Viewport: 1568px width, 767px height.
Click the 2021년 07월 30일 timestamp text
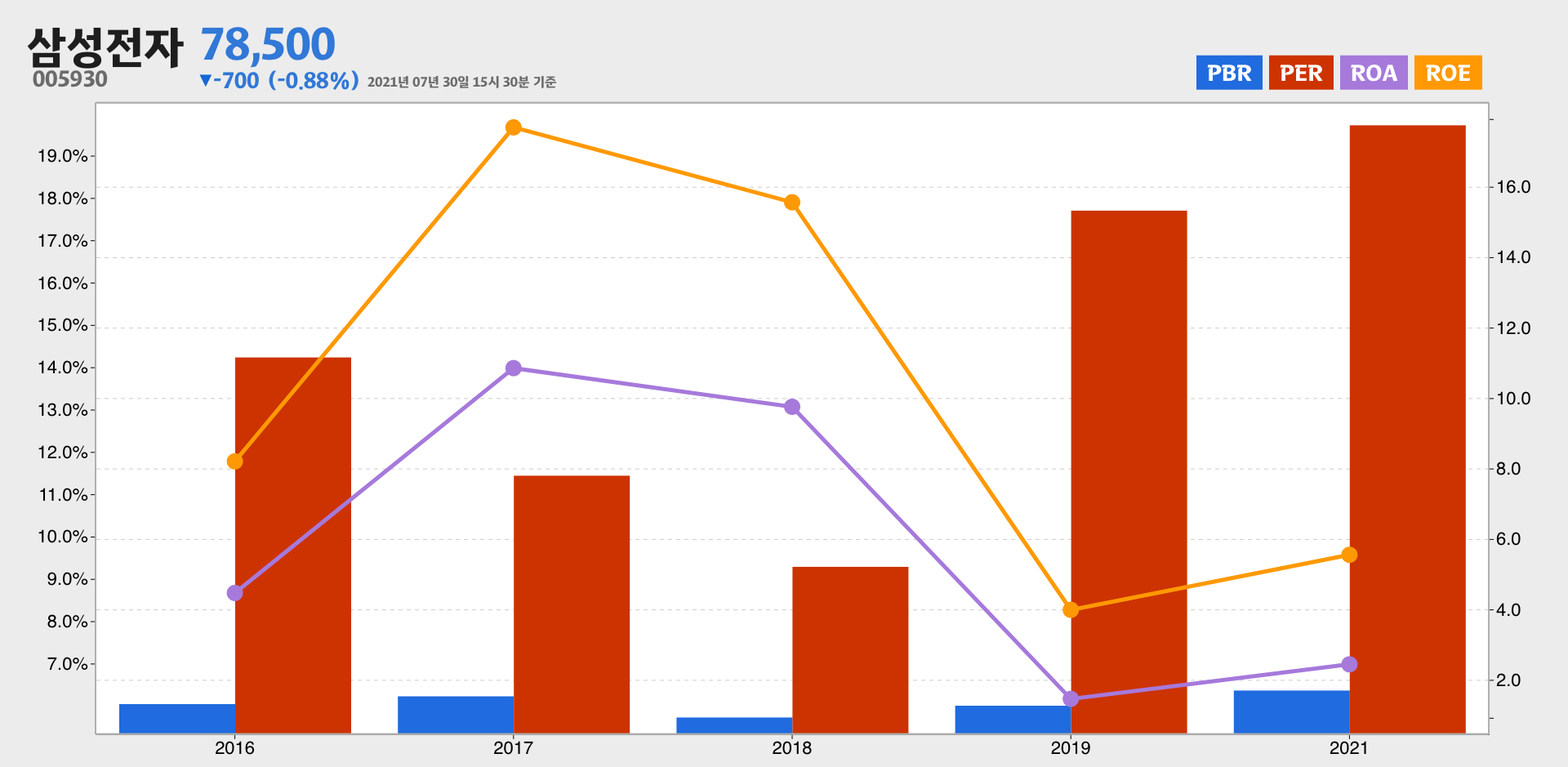[461, 82]
